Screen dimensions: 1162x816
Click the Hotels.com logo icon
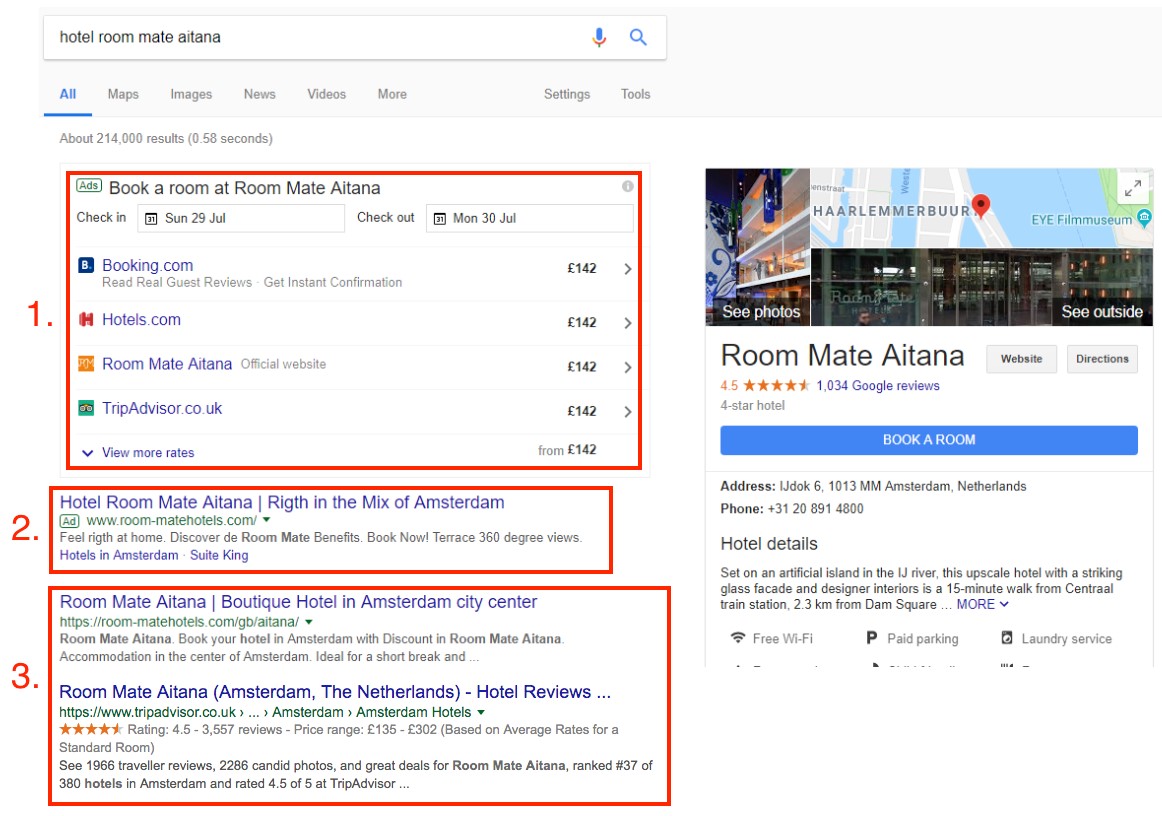[x=86, y=319]
